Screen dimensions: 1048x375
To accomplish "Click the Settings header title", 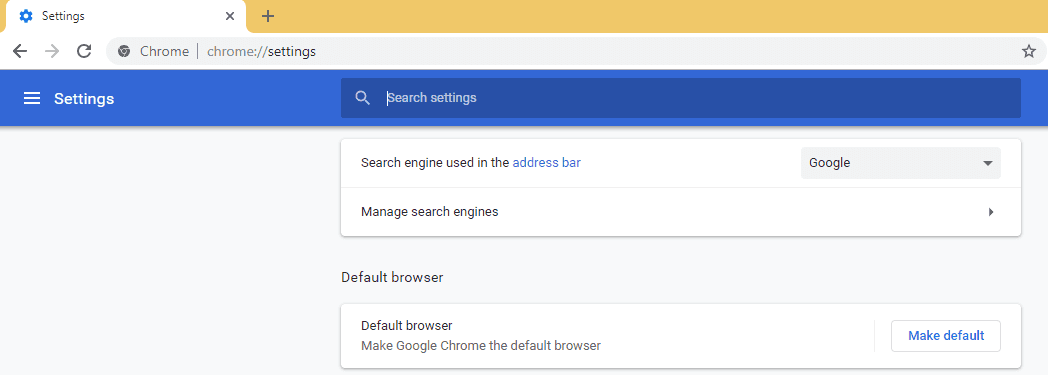I will [x=84, y=98].
